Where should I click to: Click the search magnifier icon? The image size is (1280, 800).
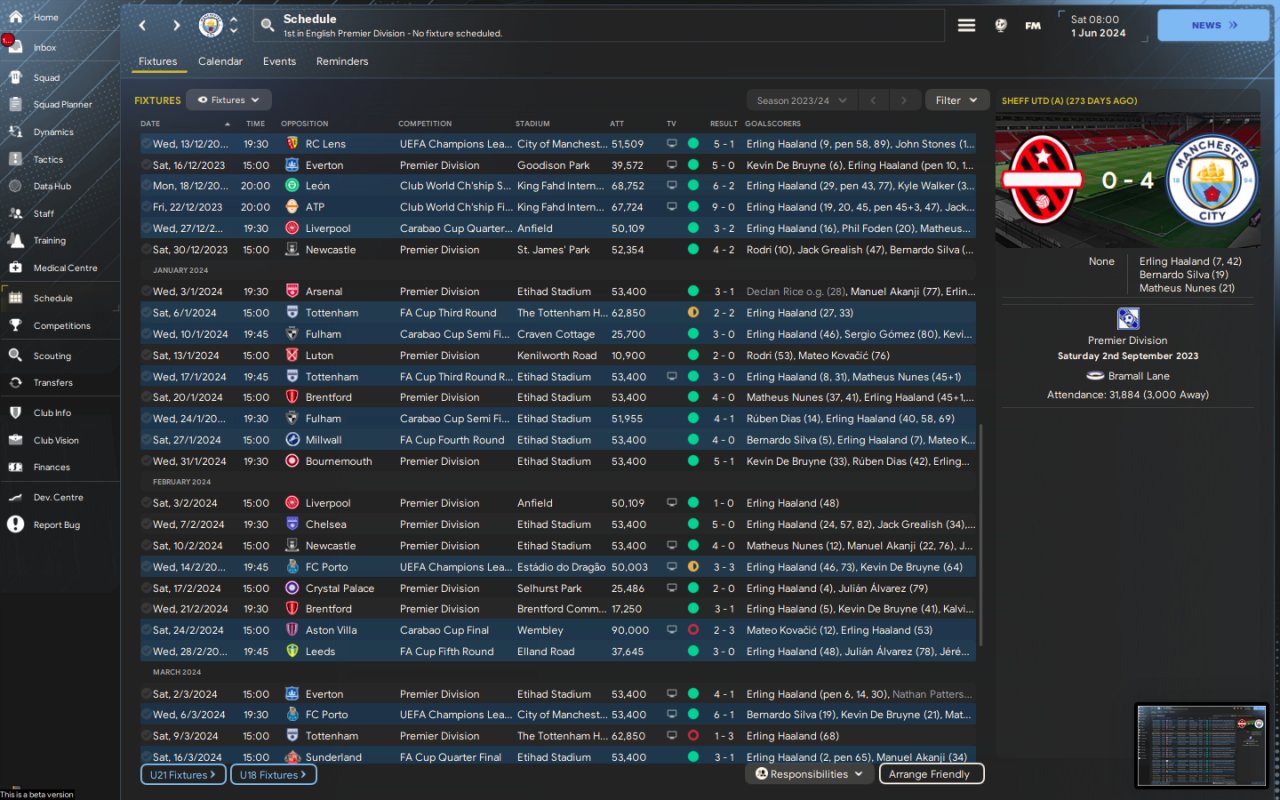point(267,25)
